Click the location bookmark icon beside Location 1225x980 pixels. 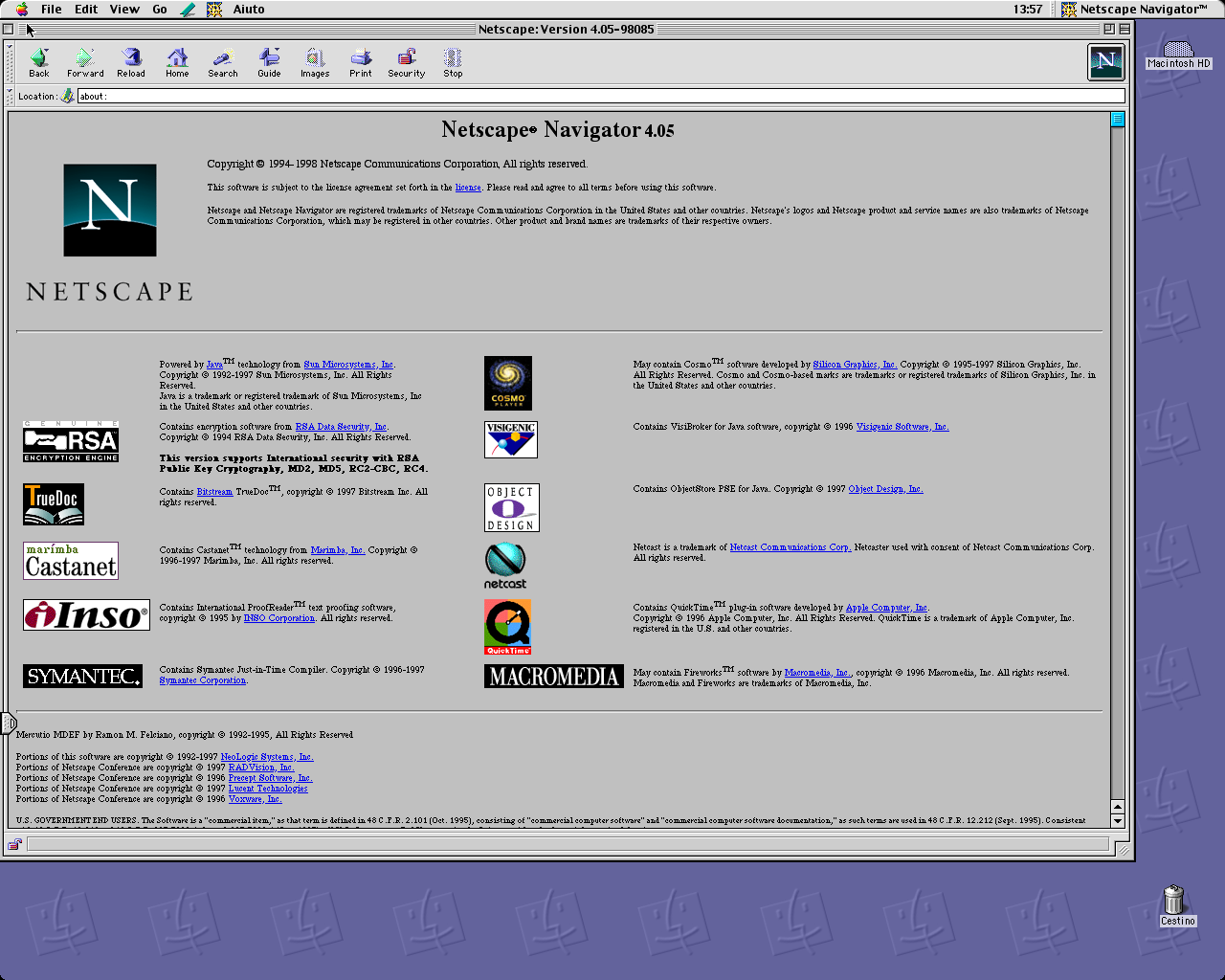click(67, 96)
